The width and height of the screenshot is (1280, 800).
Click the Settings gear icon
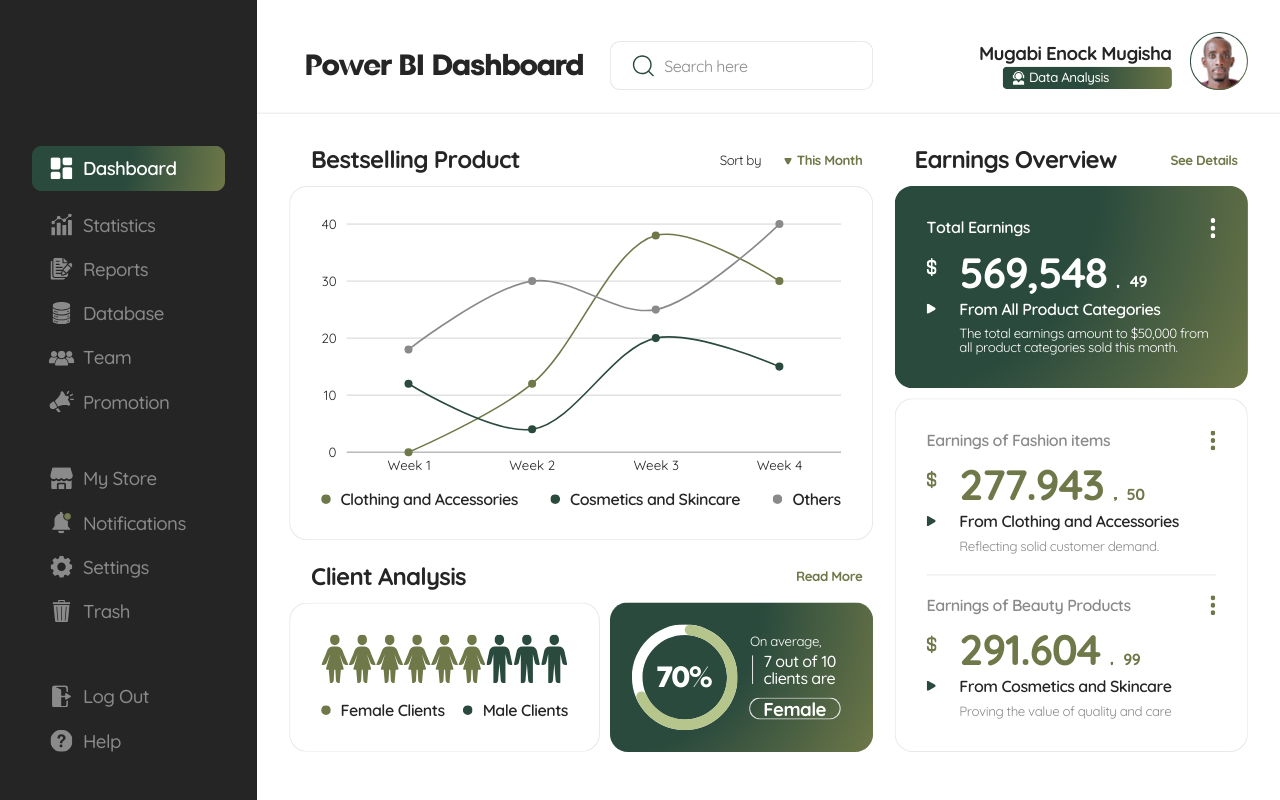pyautogui.click(x=61, y=567)
